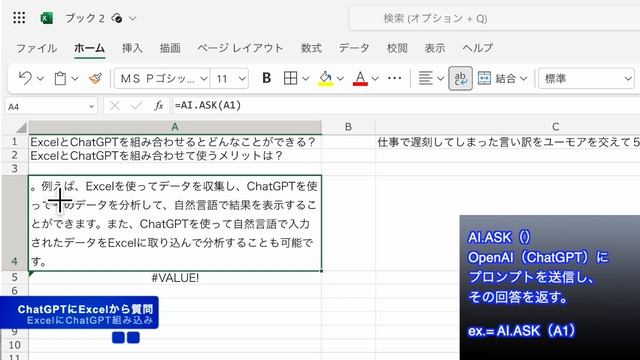640x360 pixels.
Task: Select column A header
Action: pyautogui.click(x=175, y=127)
